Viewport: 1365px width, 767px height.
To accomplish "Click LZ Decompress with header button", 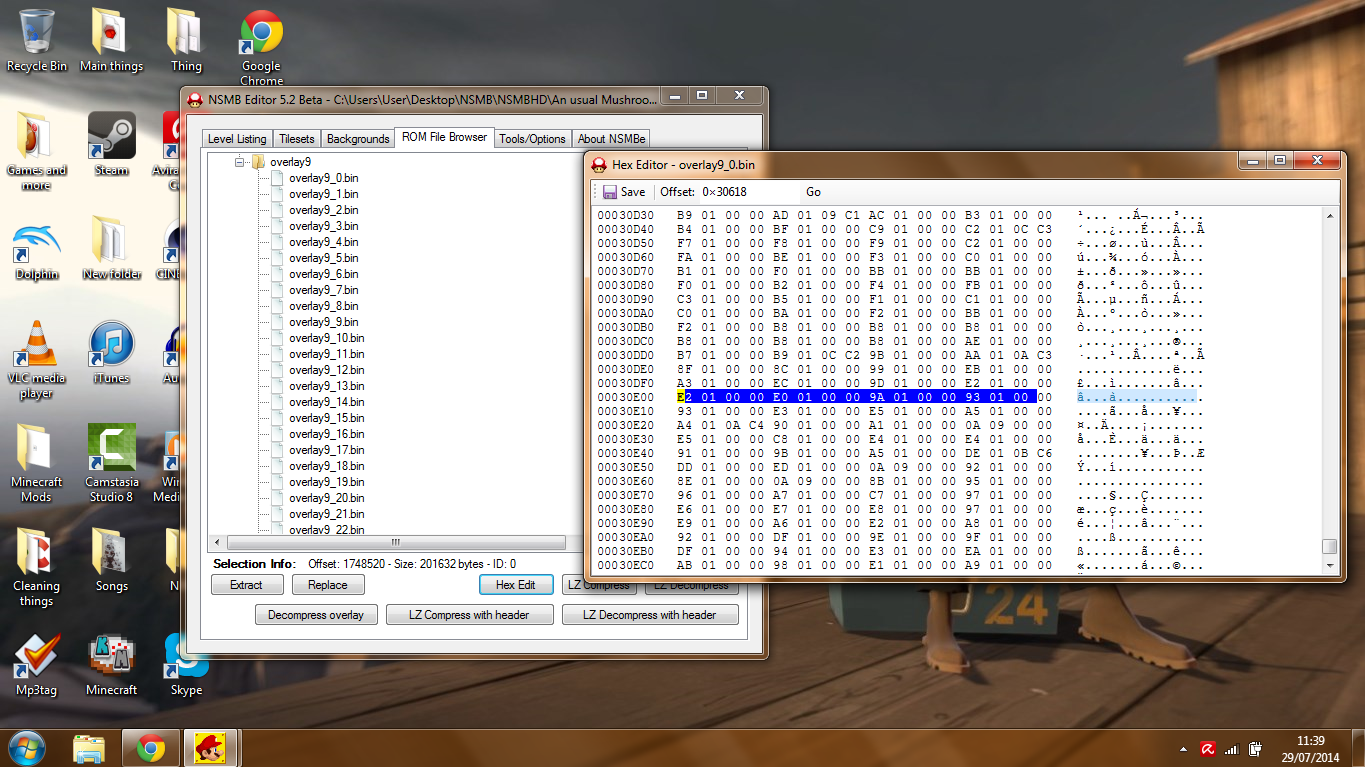I will [650, 615].
